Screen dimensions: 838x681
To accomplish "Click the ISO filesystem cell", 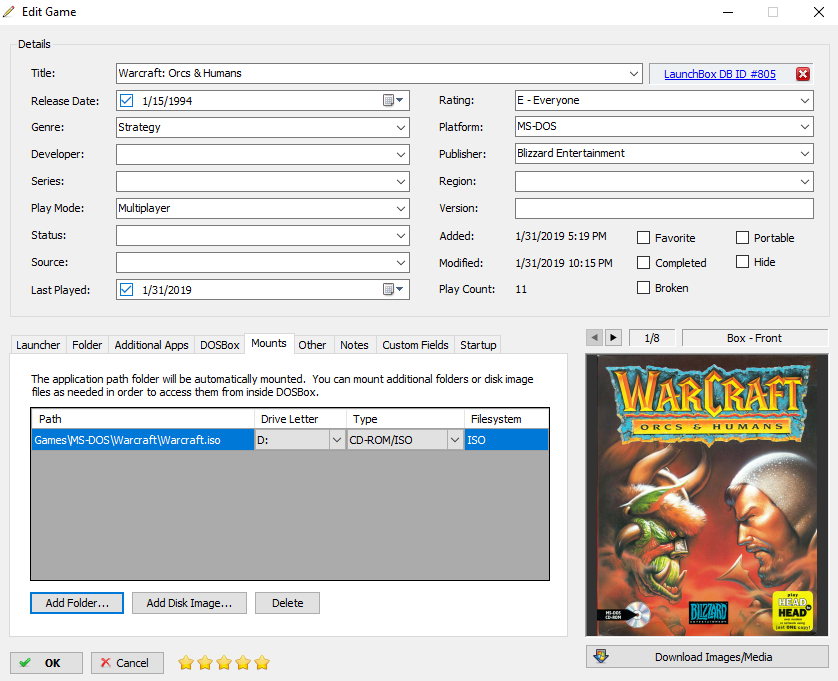I will click(x=507, y=440).
